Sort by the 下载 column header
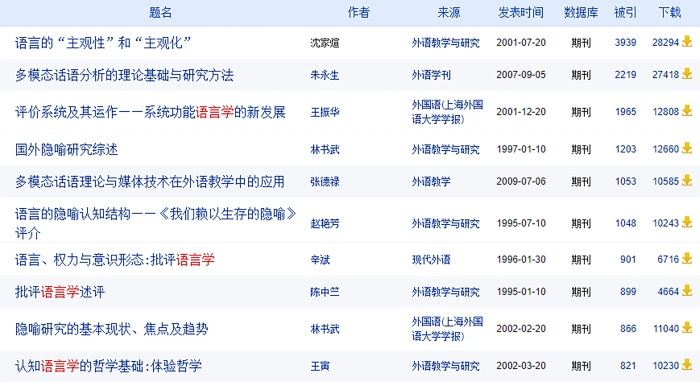This screenshot has height=382, width=700. pyautogui.click(x=670, y=12)
